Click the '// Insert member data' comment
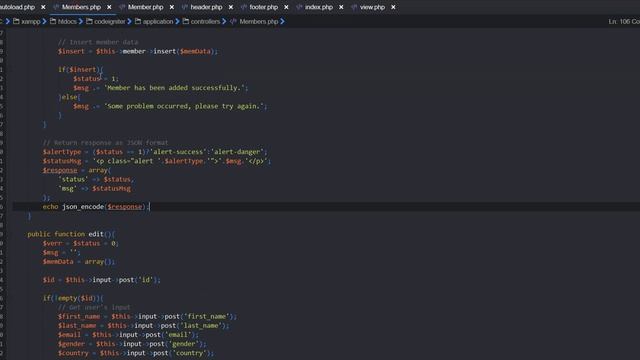 [x=98, y=42]
